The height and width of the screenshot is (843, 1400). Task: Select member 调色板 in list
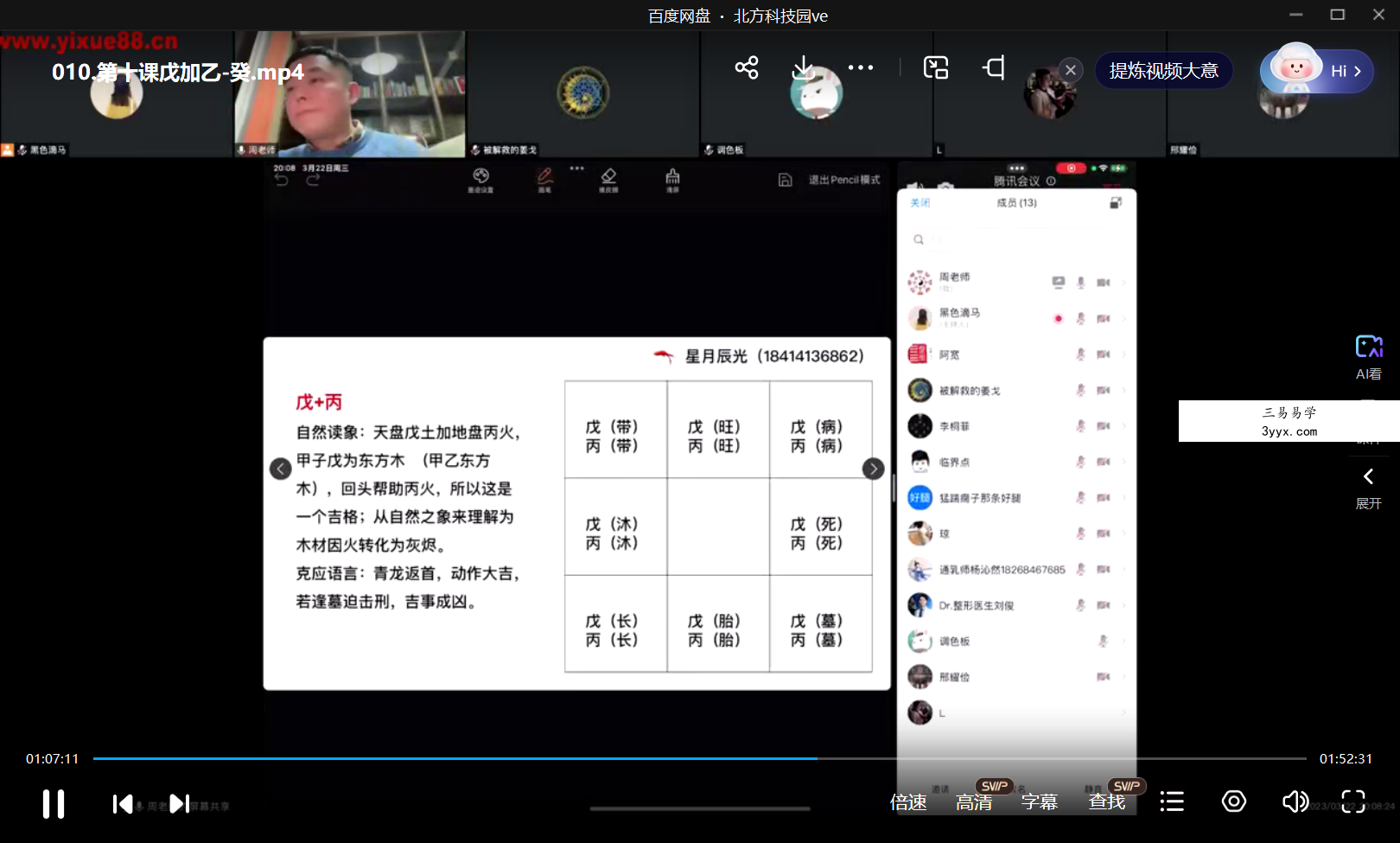[1016, 641]
